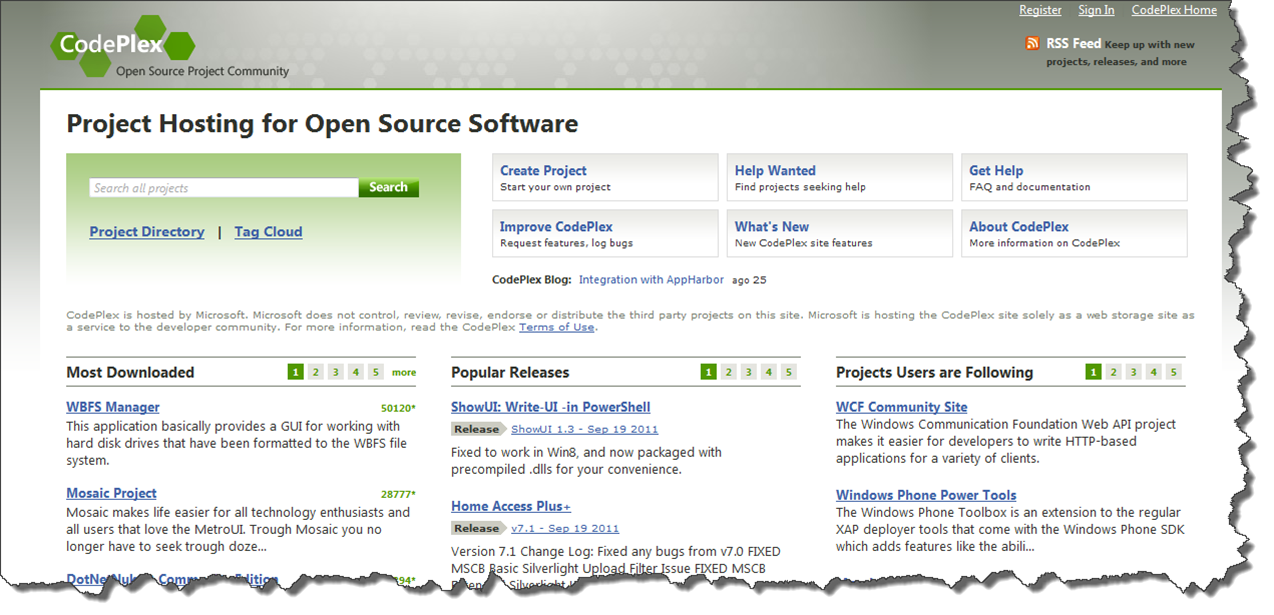Screen dimensions: 1274x615
Task: Click the Popular Releases heading
Action: (510, 372)
